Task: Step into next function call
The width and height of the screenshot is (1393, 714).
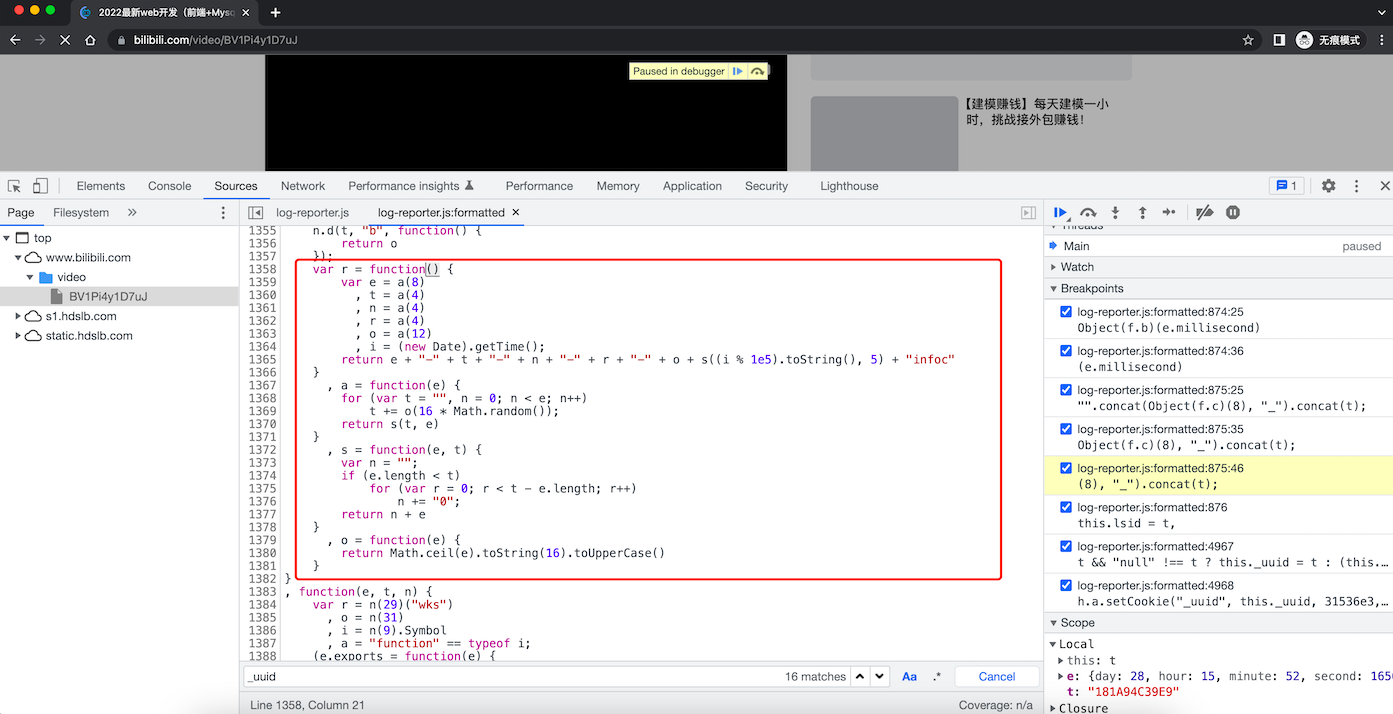Action: [x=1116, y=212]
